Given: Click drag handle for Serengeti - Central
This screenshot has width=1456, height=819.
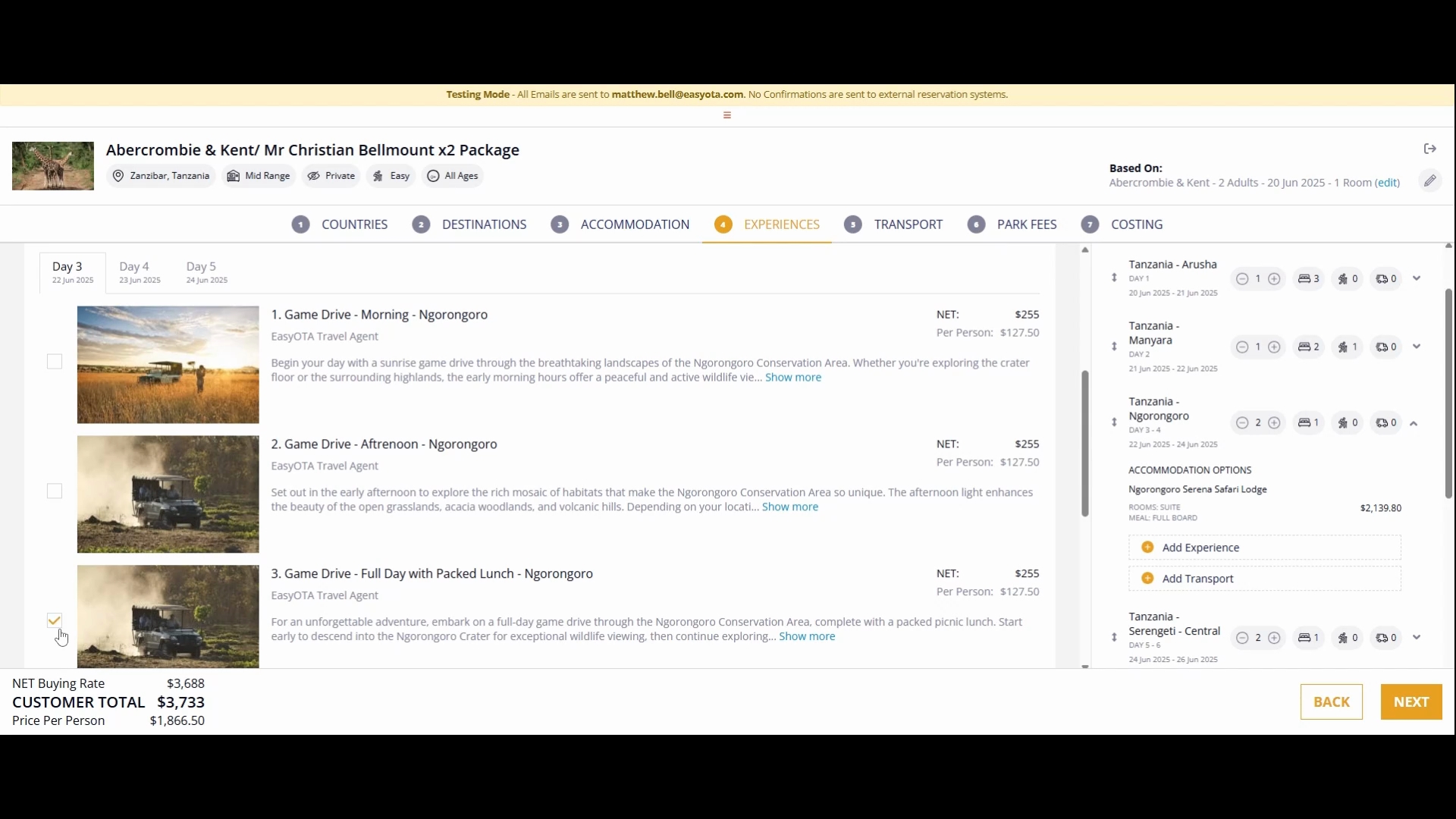Looking at the screenshot, I should pos(1114,638).
